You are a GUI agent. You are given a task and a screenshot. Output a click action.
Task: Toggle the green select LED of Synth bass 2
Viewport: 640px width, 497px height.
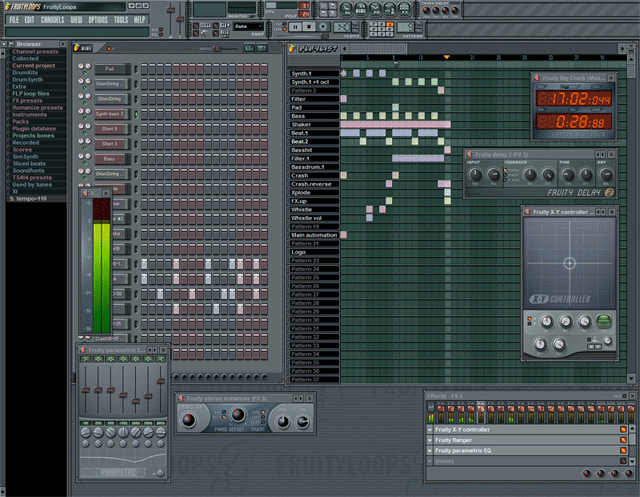click(136, 114)
